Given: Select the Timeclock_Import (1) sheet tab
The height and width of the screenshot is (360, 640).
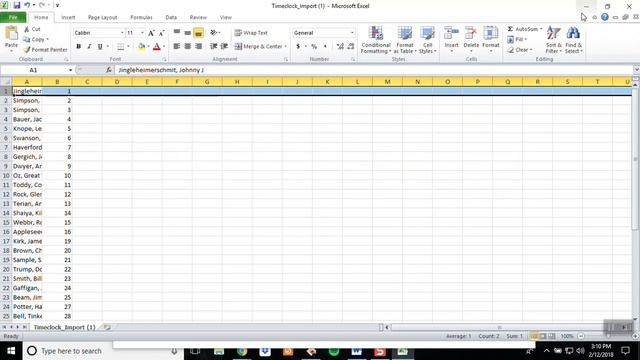Looking at the screenshot, I should (64, 327).
